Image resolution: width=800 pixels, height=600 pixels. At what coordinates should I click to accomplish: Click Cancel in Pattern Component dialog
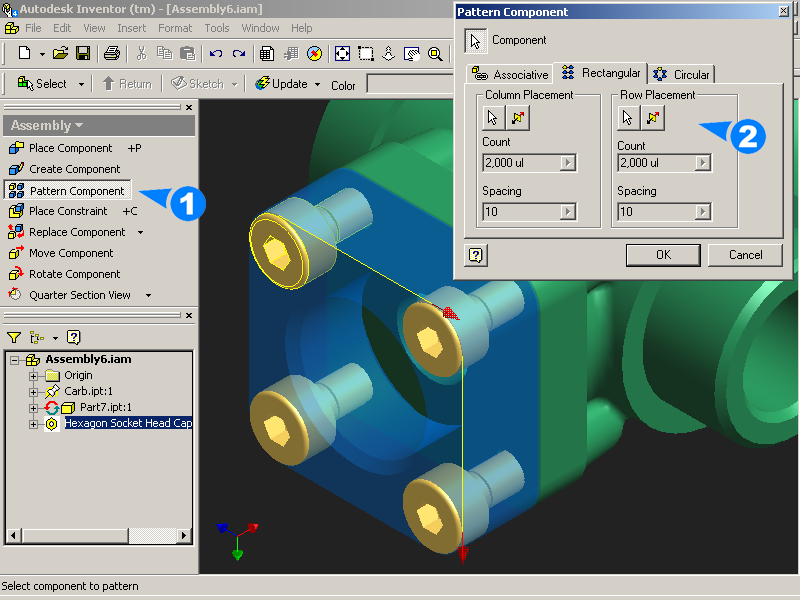745,255
